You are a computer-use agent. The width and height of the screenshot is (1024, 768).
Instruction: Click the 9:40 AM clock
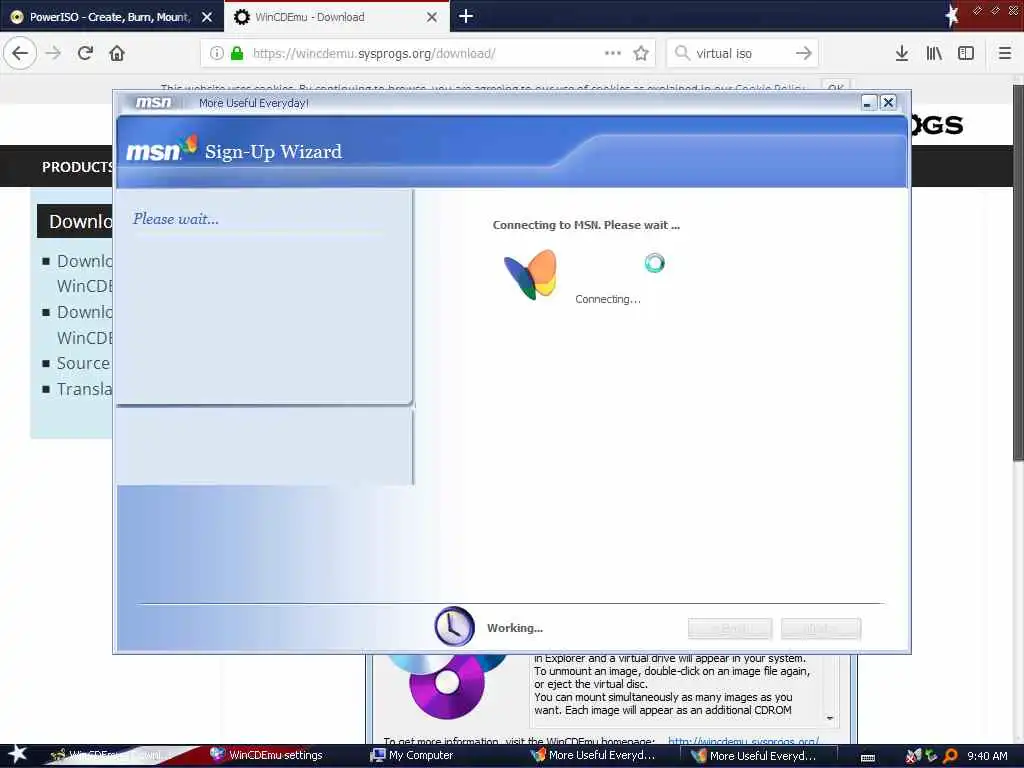click(x=987, y=756)
